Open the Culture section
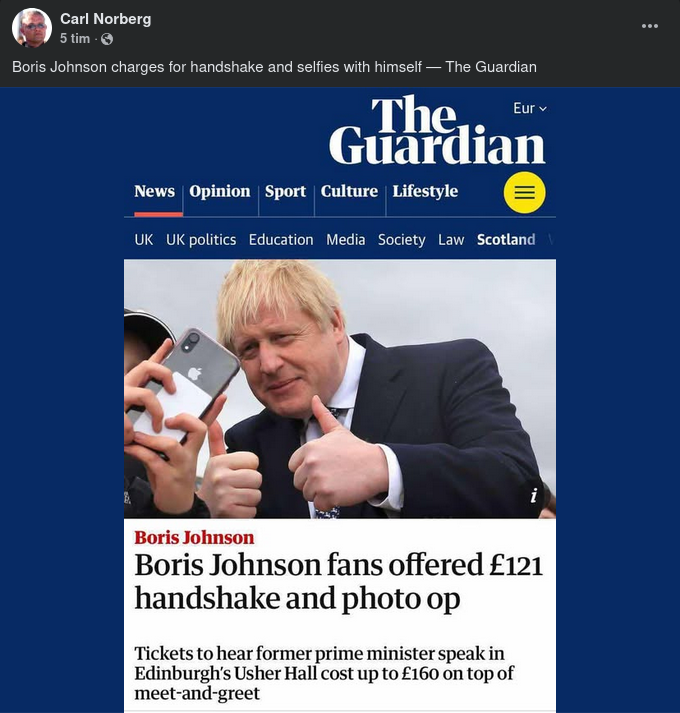The width and height of the screenshot is (680, 713). 349,191
